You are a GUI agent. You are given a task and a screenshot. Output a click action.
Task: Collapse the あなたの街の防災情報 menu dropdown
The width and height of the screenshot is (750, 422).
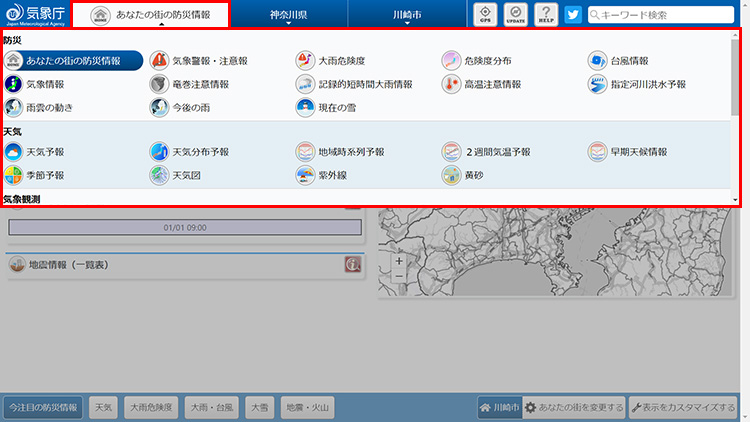tap(150, 15)
